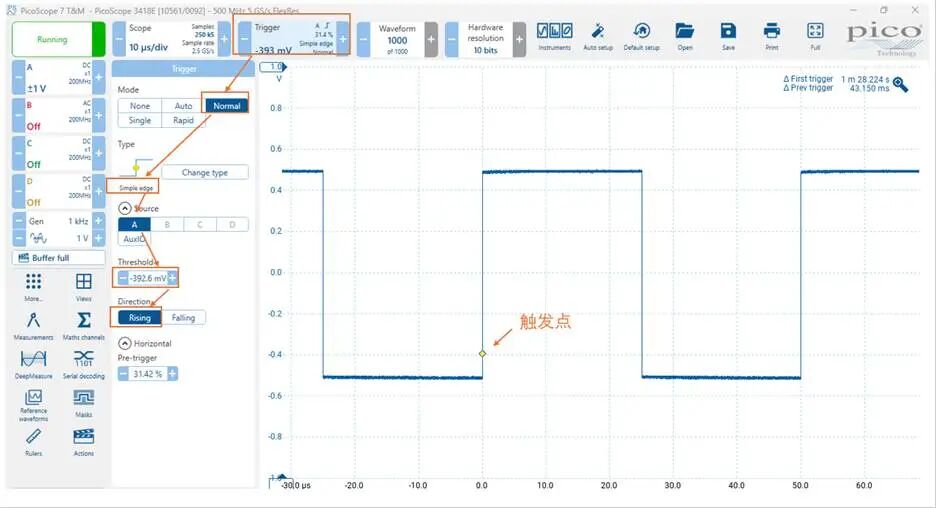
Task: Click the zoom magnifier in graph corner
Action: (x=901, y=85)
